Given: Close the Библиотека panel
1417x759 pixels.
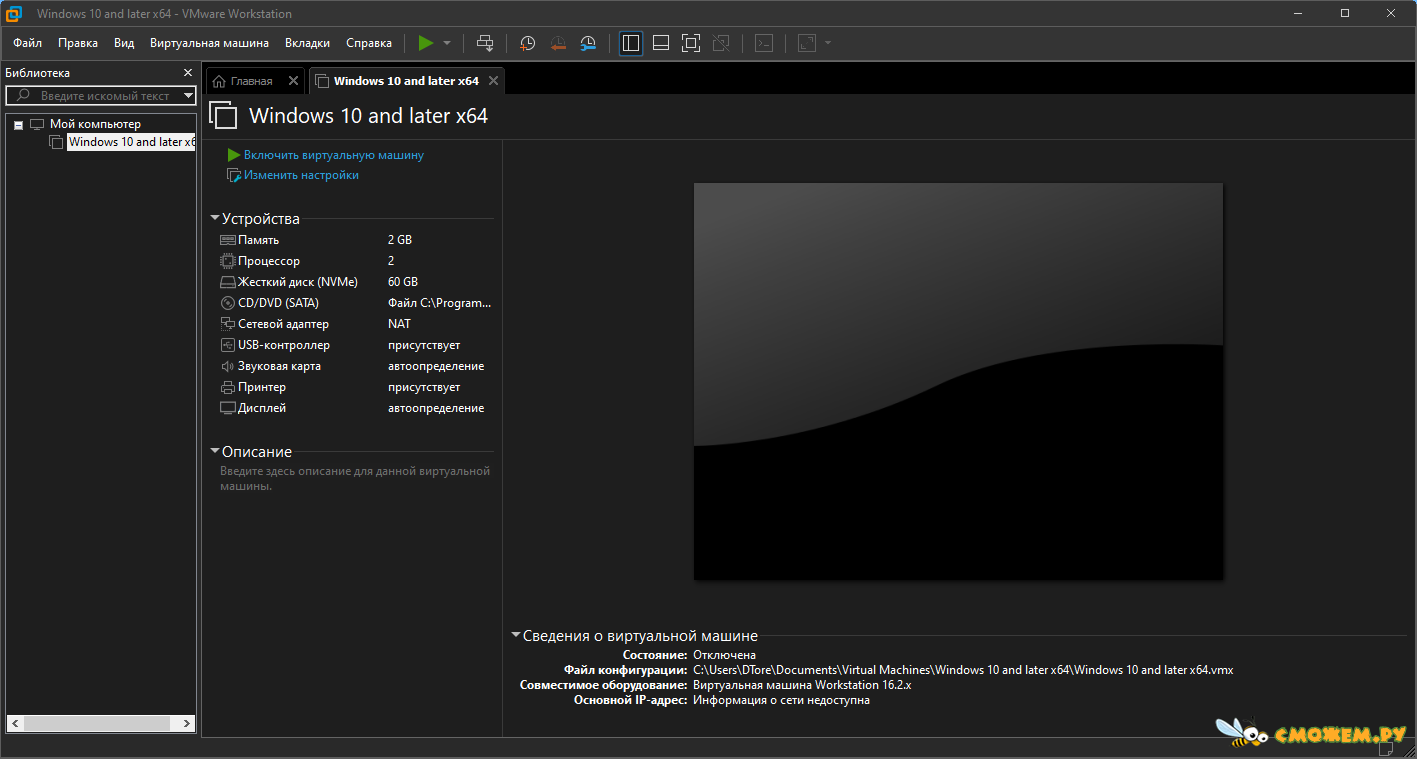Looking at the screenshot, I should coord(188,73).
